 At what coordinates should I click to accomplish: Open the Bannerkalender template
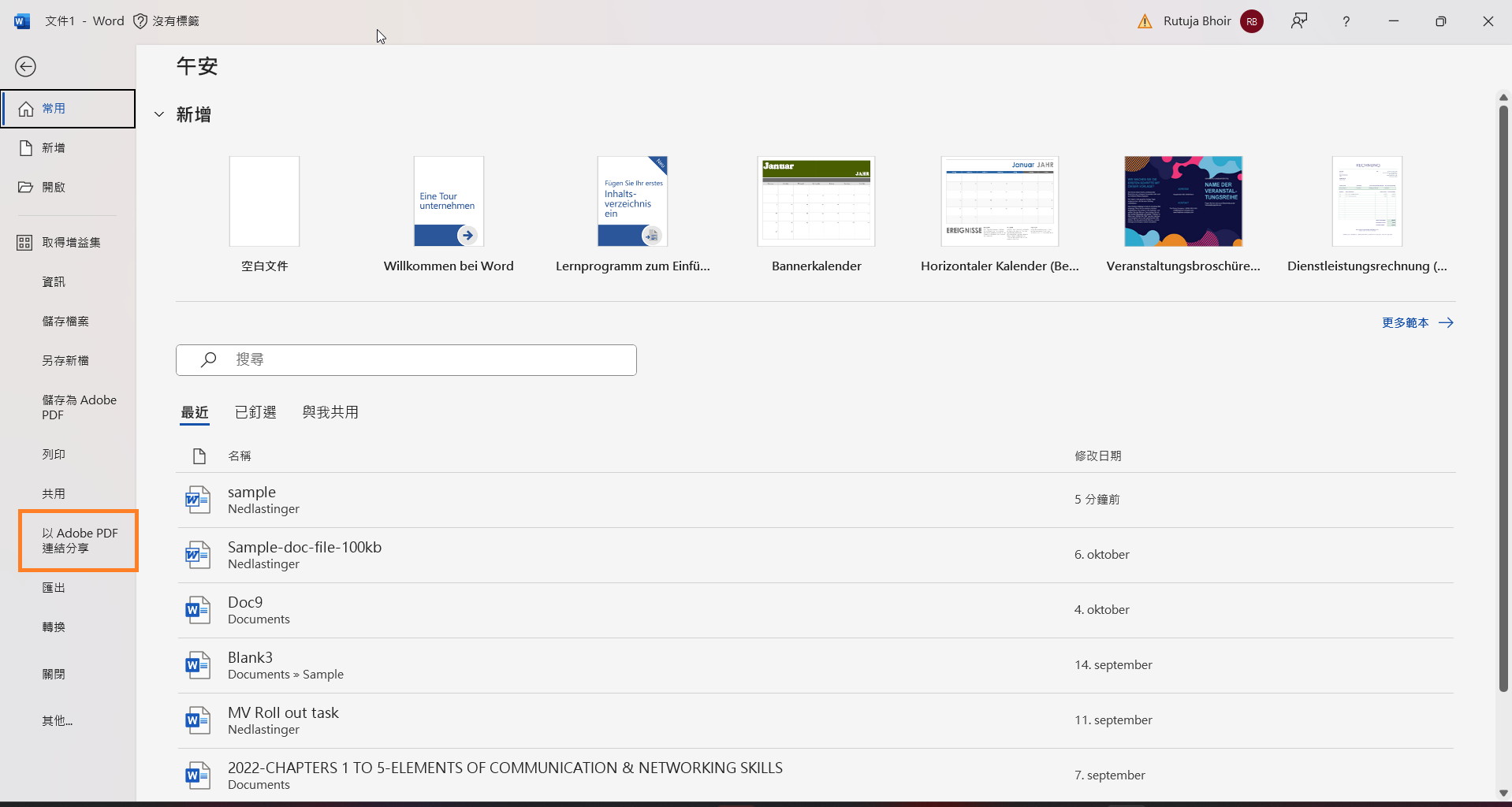tap(816, 214)
